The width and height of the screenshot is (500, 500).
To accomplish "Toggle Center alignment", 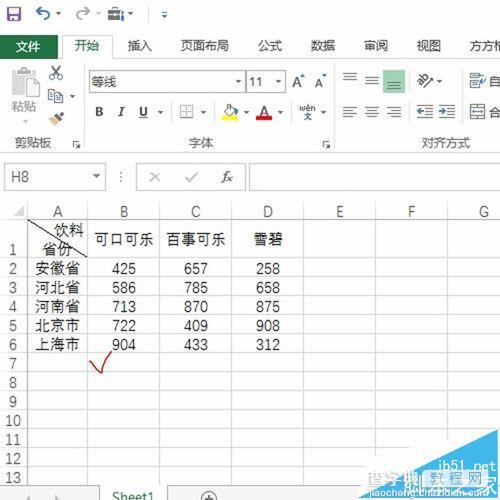I will pyautogui.click(x=372, y=112).
